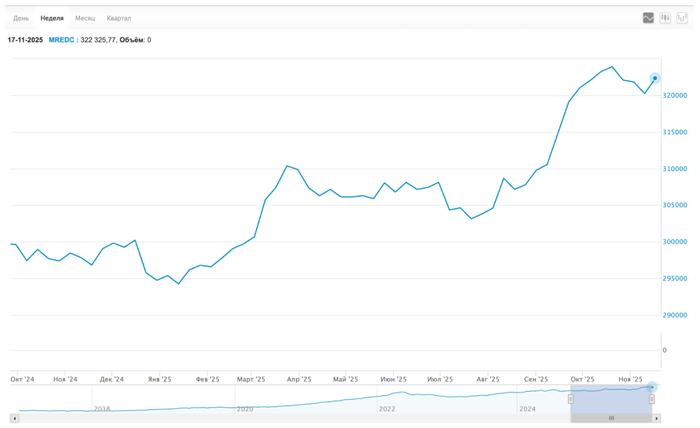This screenshot has width=700, height=428.
Task: Click the MREDC series label
Action: point(61,40)
